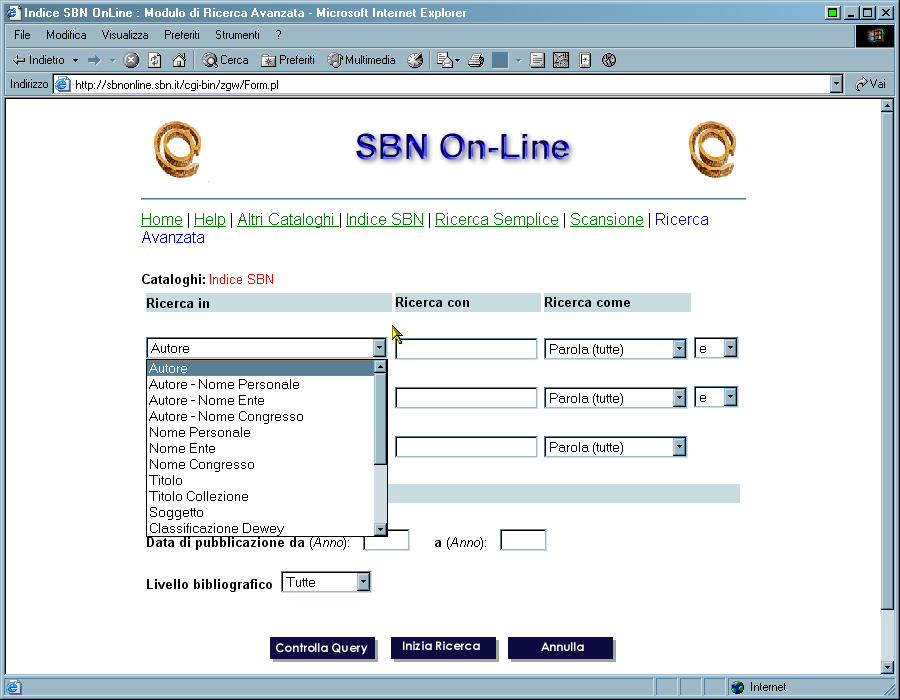Print the page with the printer icon
Image resolution: width=900 pixels, height=700 pixels.
point(476,60)
